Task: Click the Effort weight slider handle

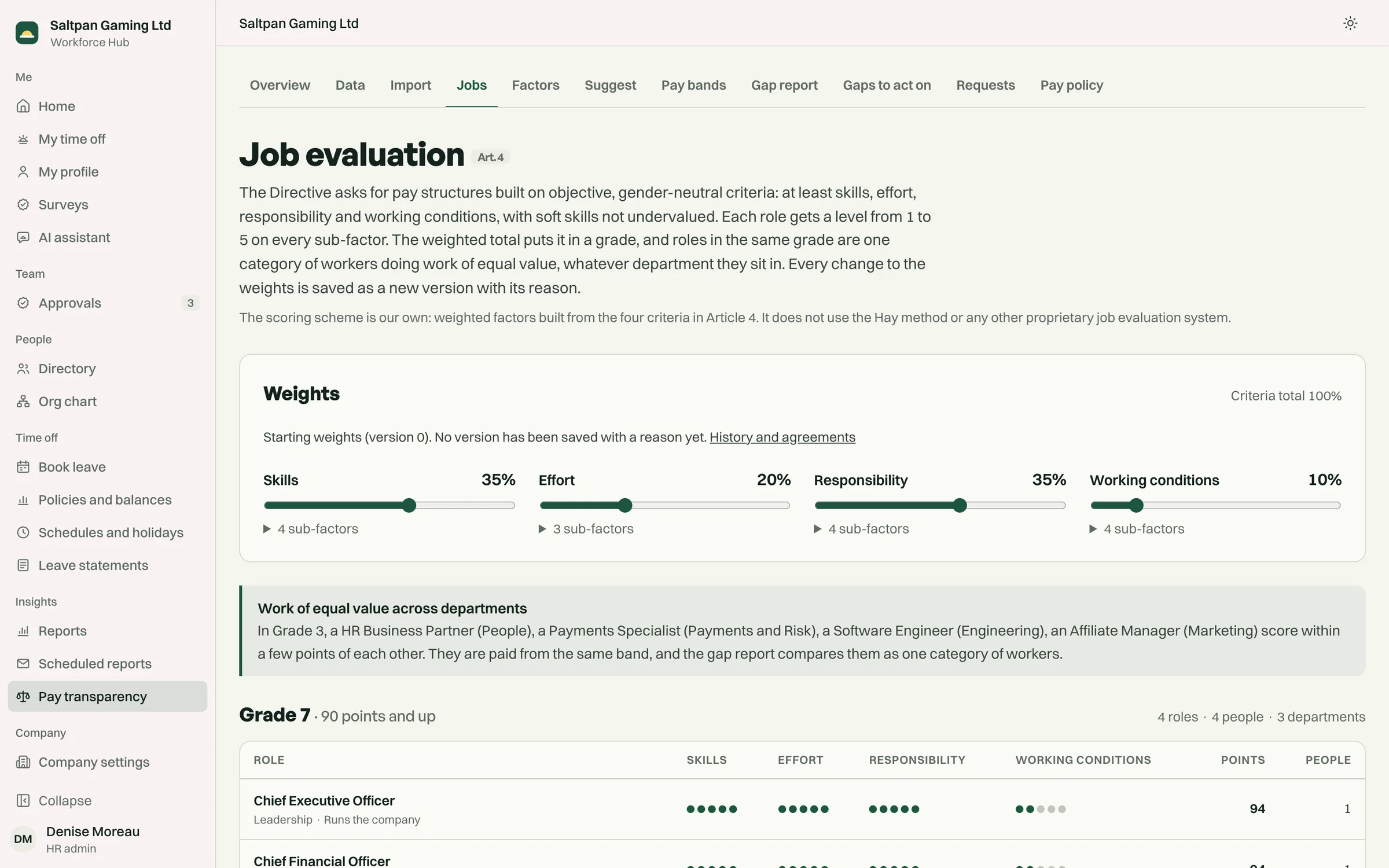Action: coord(625,505)
